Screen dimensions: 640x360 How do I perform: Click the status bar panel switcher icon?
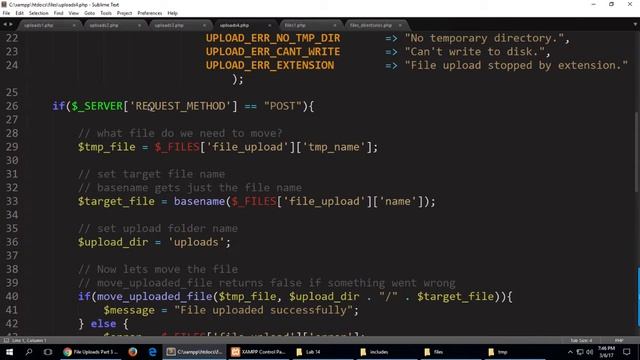(6, 340)
